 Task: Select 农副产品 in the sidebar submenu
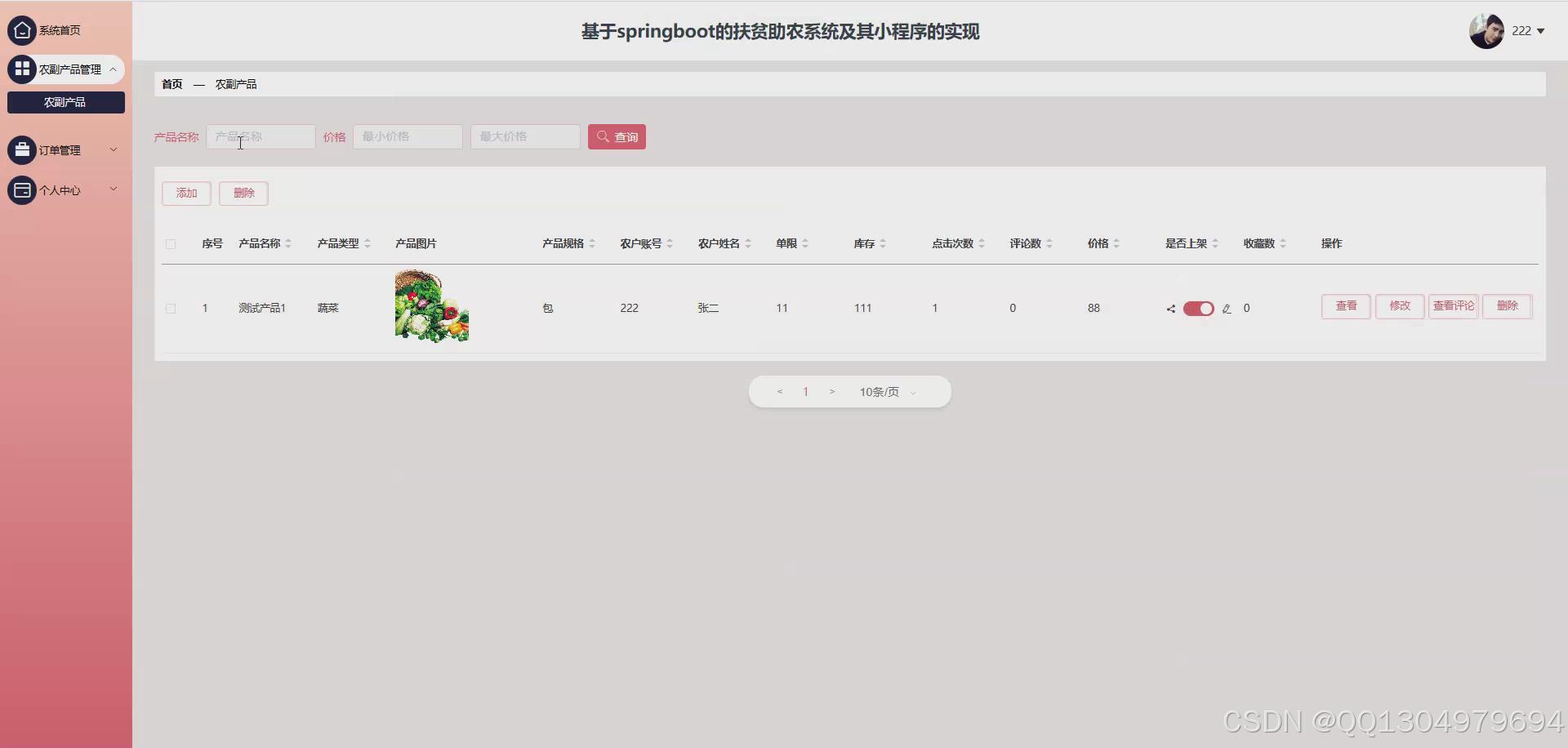tap(65, 102)
